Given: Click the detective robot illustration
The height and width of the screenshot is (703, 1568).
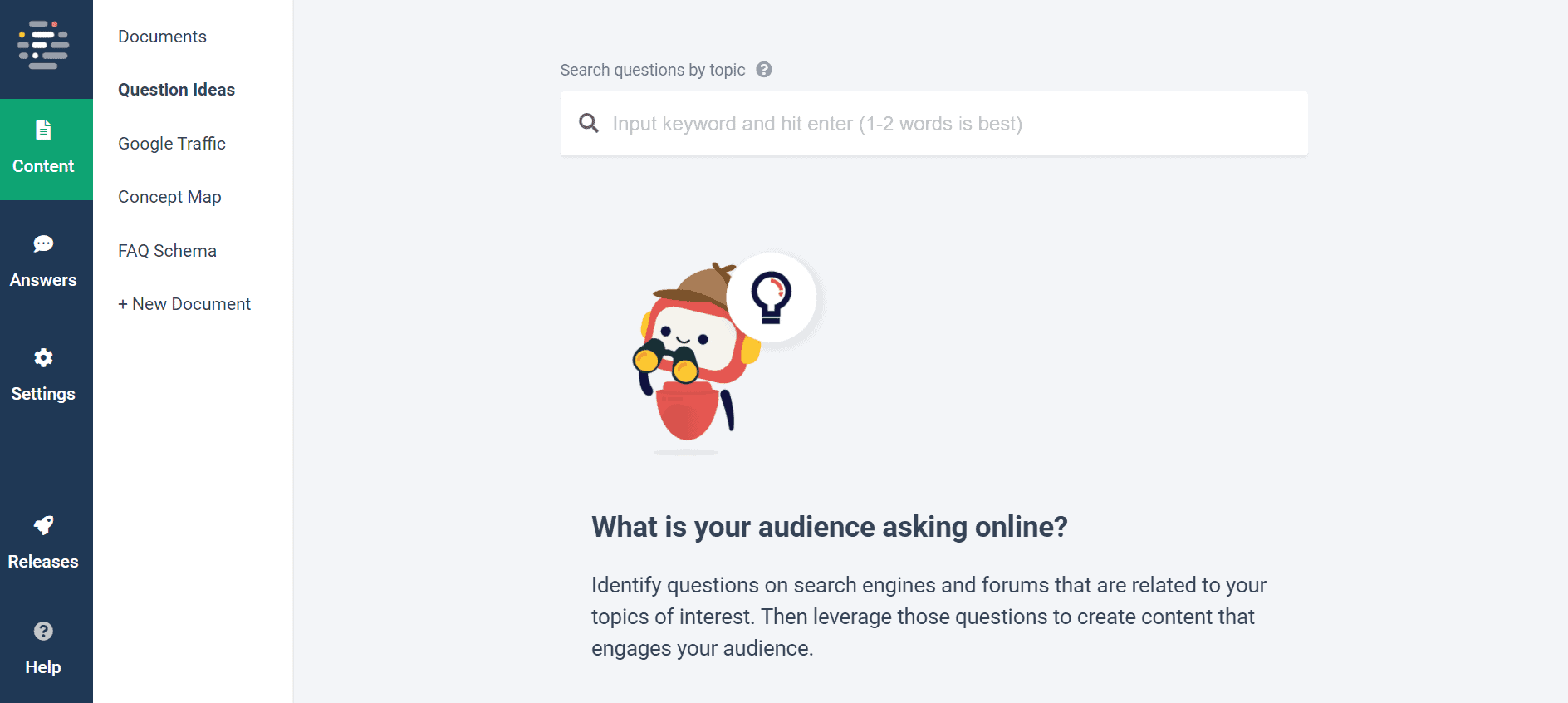Looking at the screenshot, I should click(691, 366).
